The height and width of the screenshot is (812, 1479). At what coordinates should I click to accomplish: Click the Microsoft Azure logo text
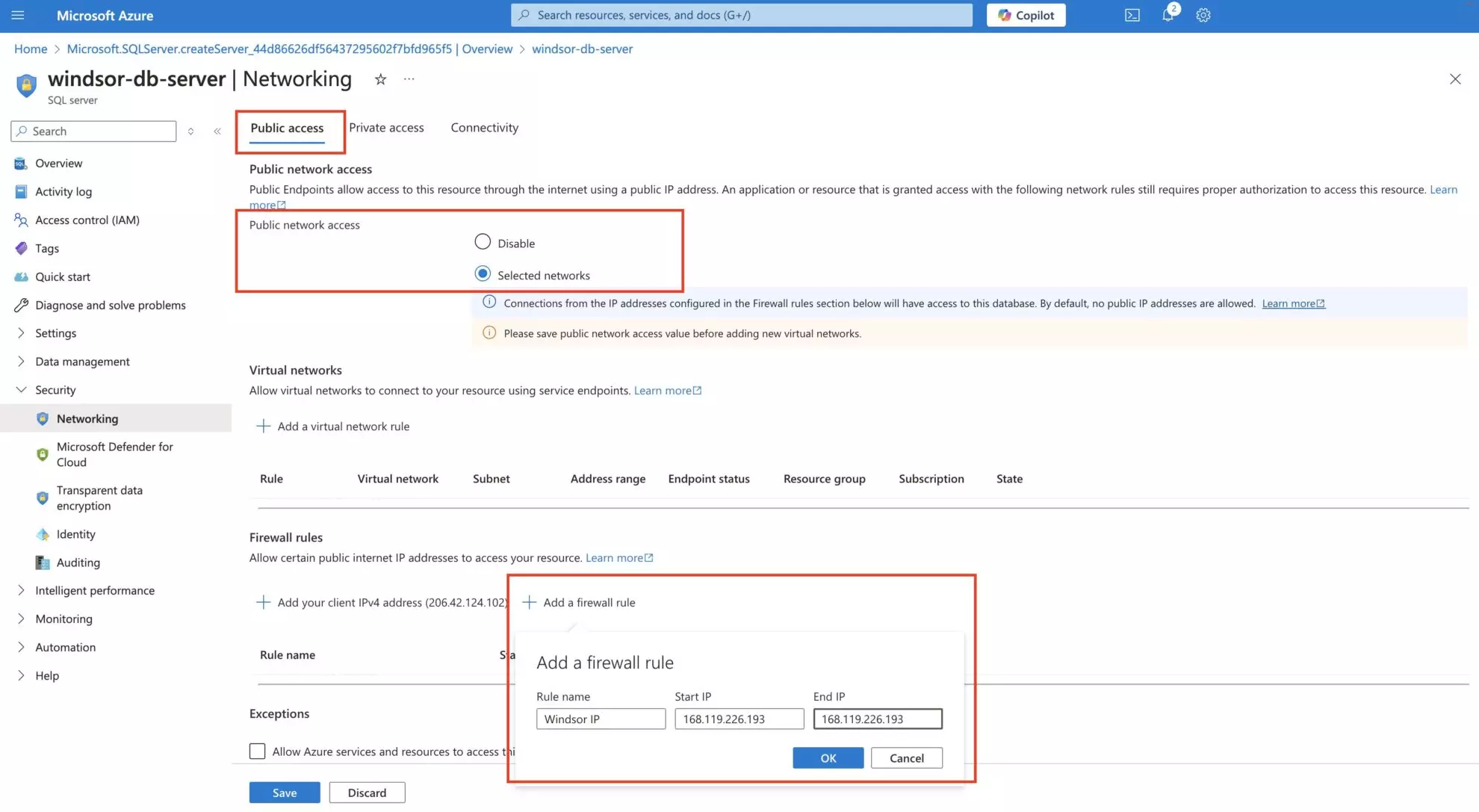pos(105,15)
